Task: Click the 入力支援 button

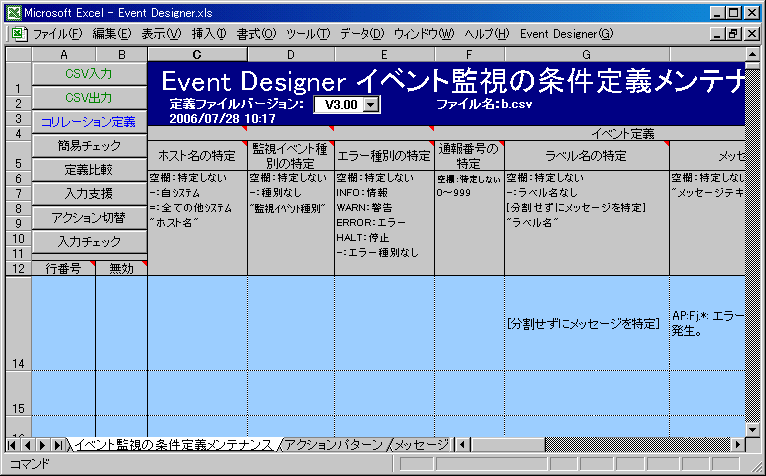Action: pos(89,194)
